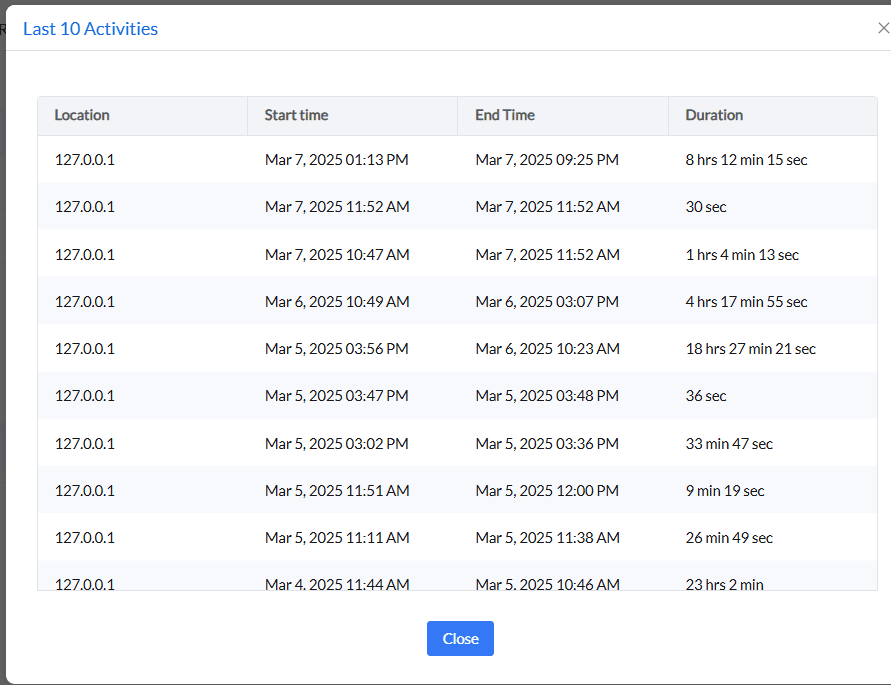Select end time Mar 5, 2025 11:38 AM
Screen dimensions: 891x685
[x=547, y=538]
